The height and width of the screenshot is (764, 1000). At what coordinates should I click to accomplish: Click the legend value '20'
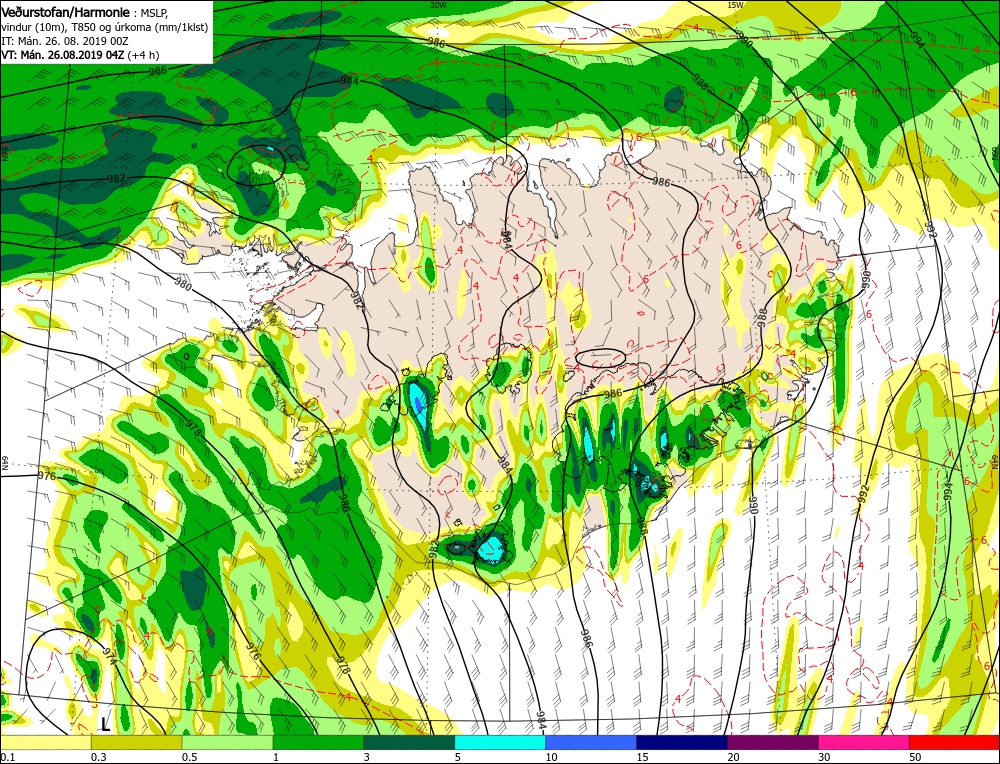(733, 756)
